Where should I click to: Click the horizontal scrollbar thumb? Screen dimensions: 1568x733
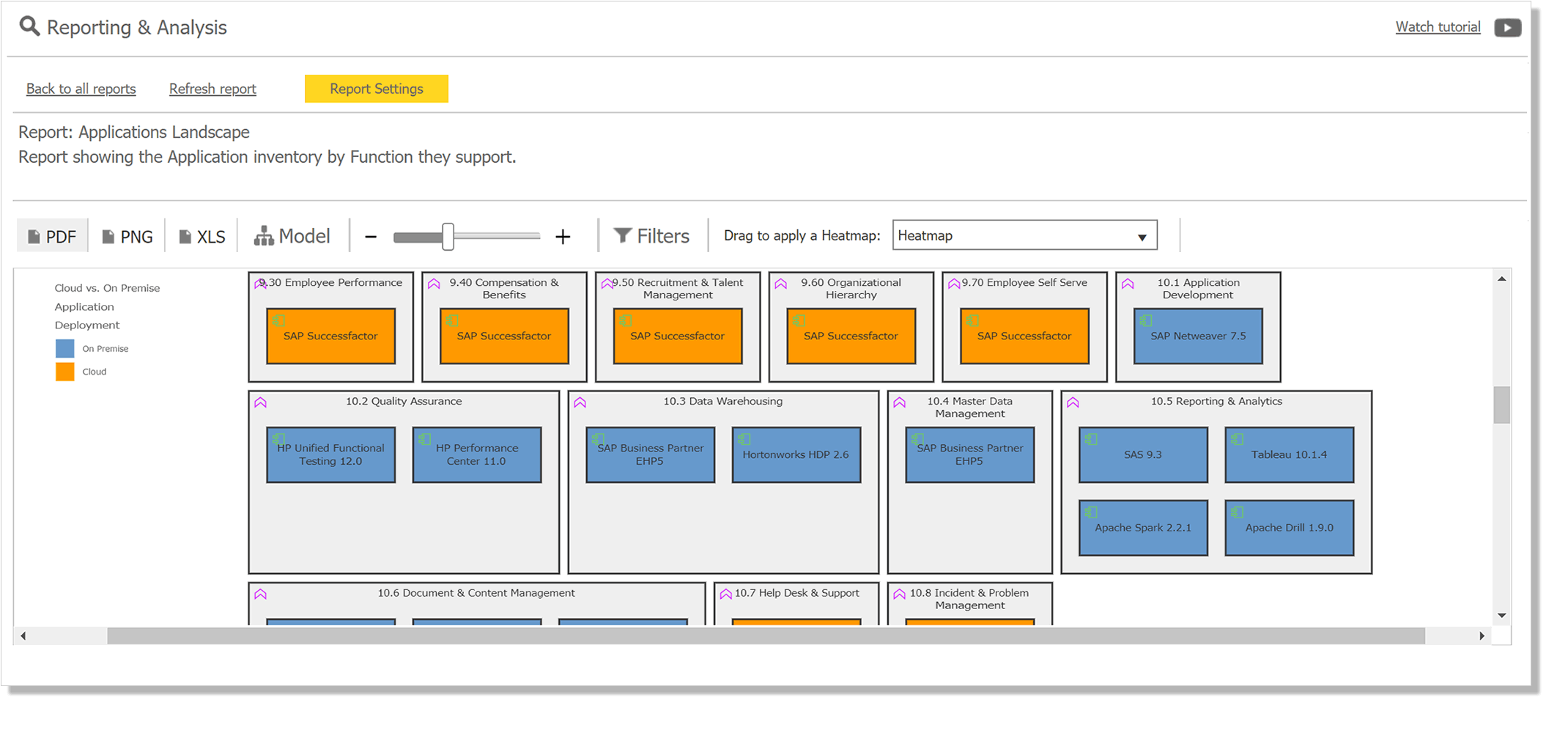coord(766,636)
